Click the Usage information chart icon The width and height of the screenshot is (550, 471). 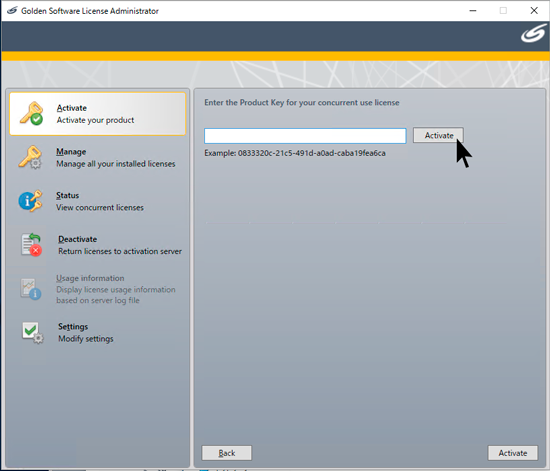(x=31, y=289)
